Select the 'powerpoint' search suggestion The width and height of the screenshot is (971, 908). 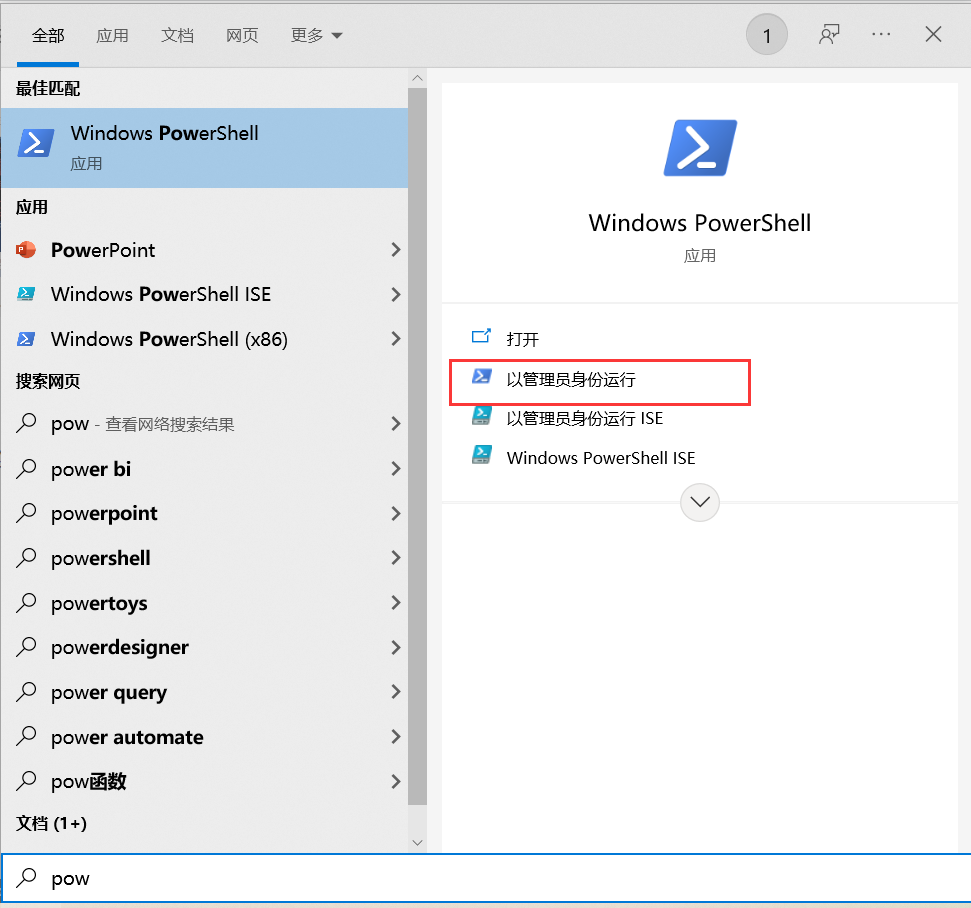tap(204, 513)
